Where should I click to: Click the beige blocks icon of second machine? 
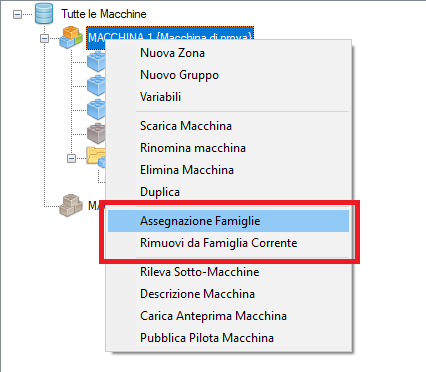point(71,205)
